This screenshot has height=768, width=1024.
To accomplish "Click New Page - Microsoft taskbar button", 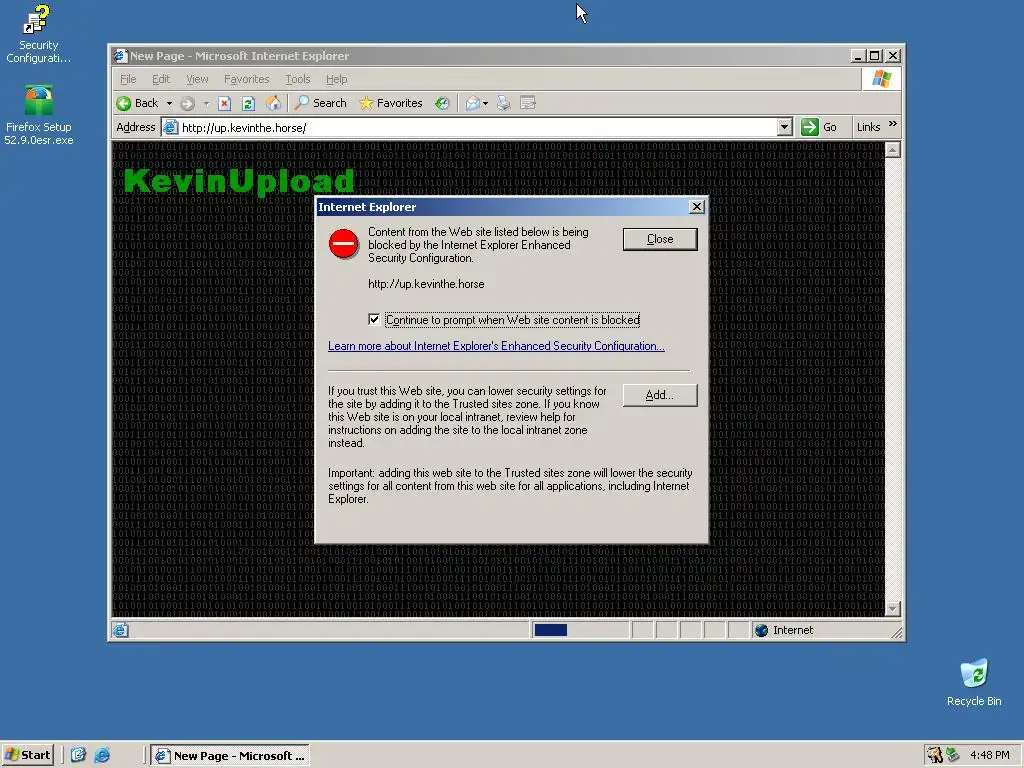I will click(231, 756).
